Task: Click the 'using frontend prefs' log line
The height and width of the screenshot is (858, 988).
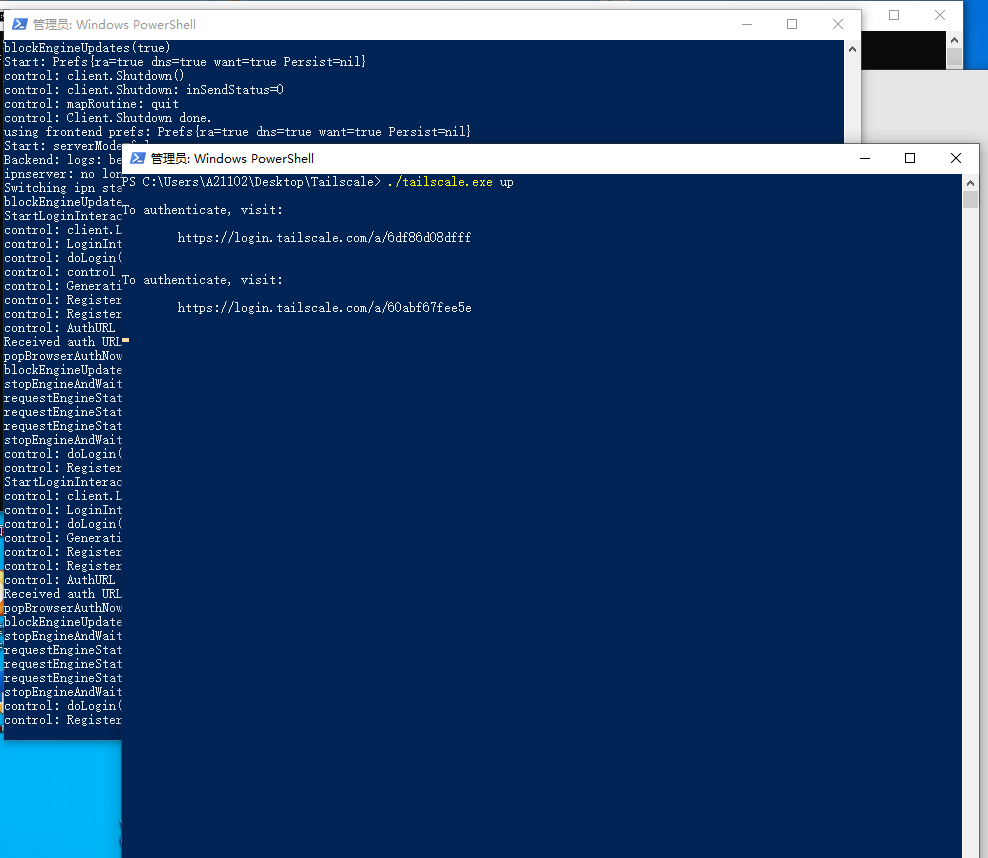Action: click(237, 132)
